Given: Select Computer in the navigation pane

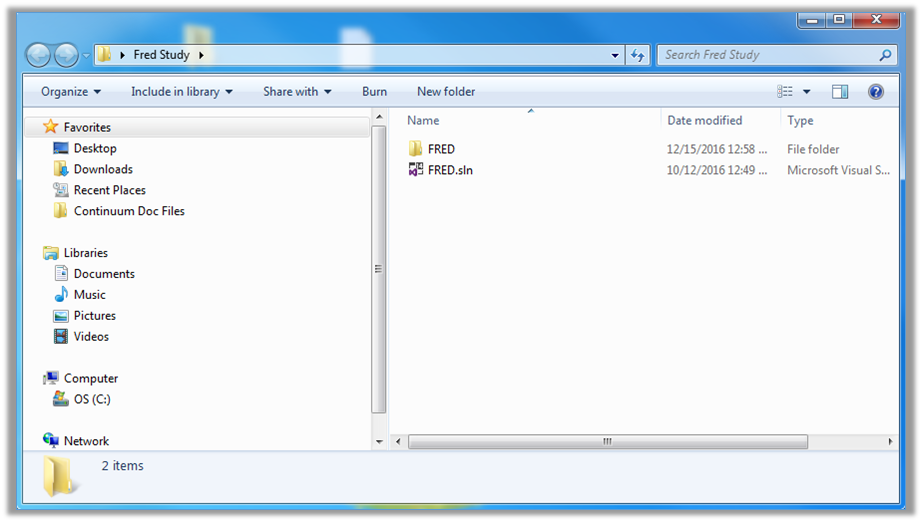Looking at the screenshot, I should coord(91,379).
